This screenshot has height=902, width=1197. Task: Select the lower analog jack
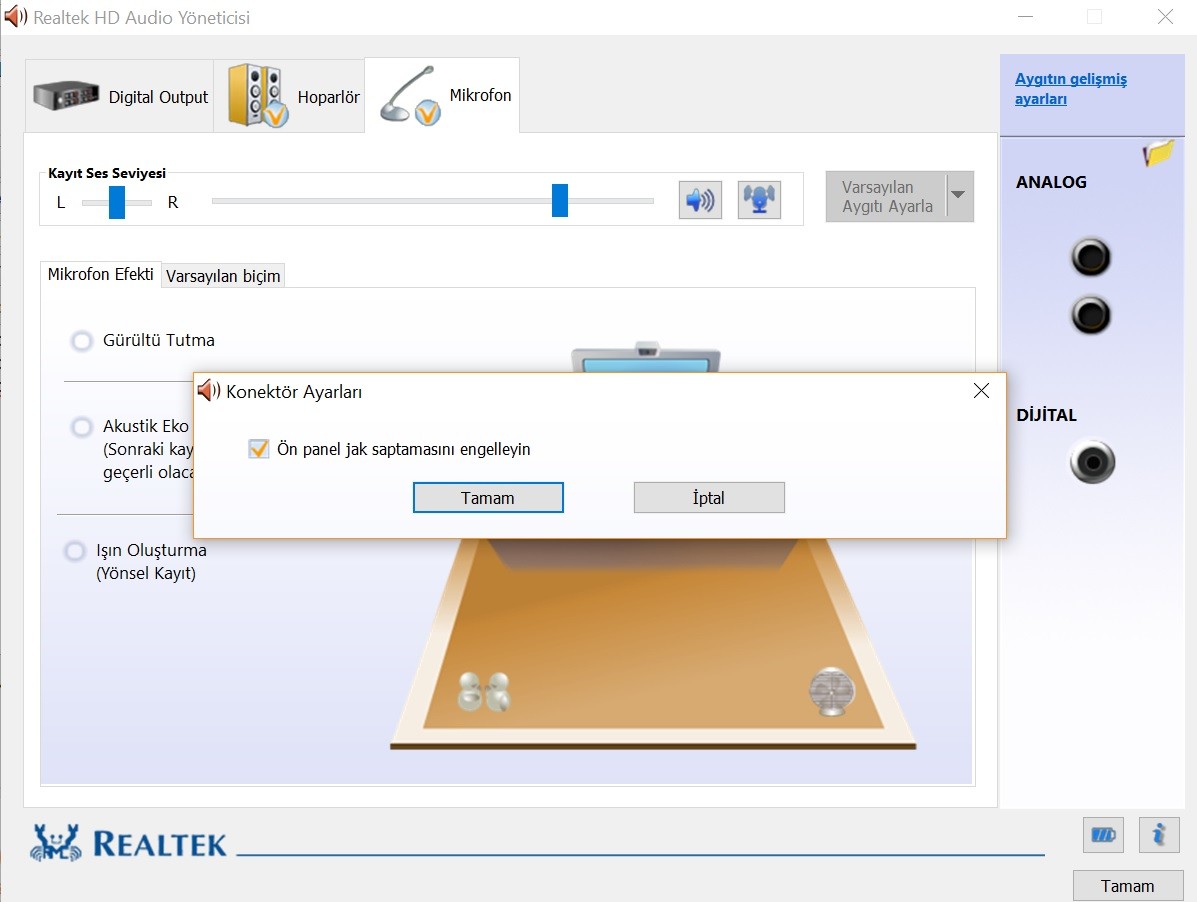[x=1091, y=315]
